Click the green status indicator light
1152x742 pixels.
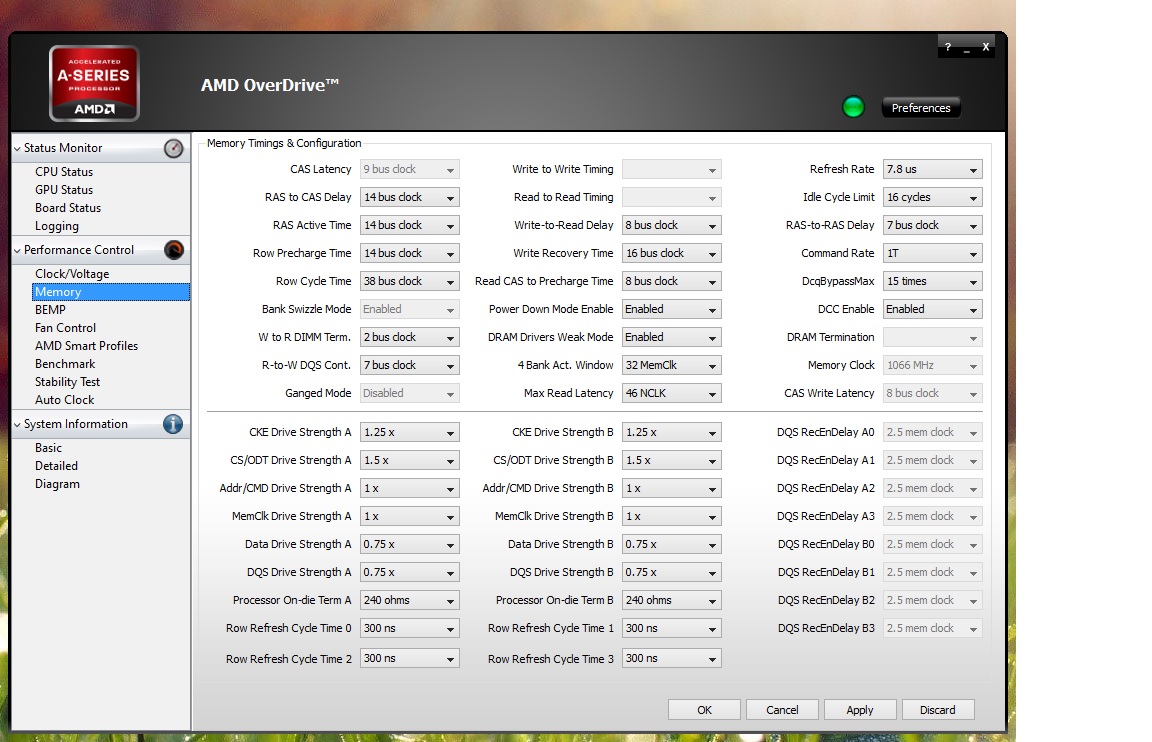tap(853, 107)
